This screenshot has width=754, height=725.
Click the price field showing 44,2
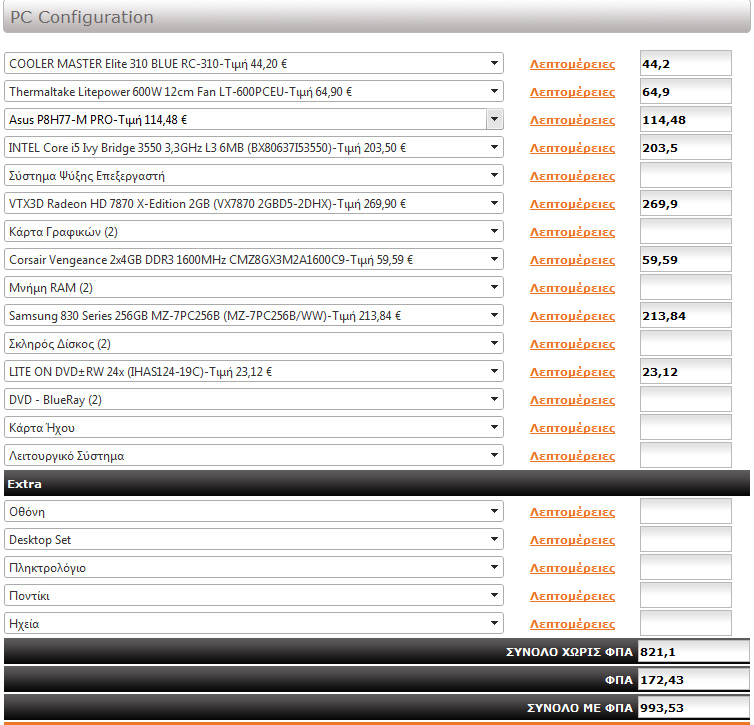tap(686, 63)
